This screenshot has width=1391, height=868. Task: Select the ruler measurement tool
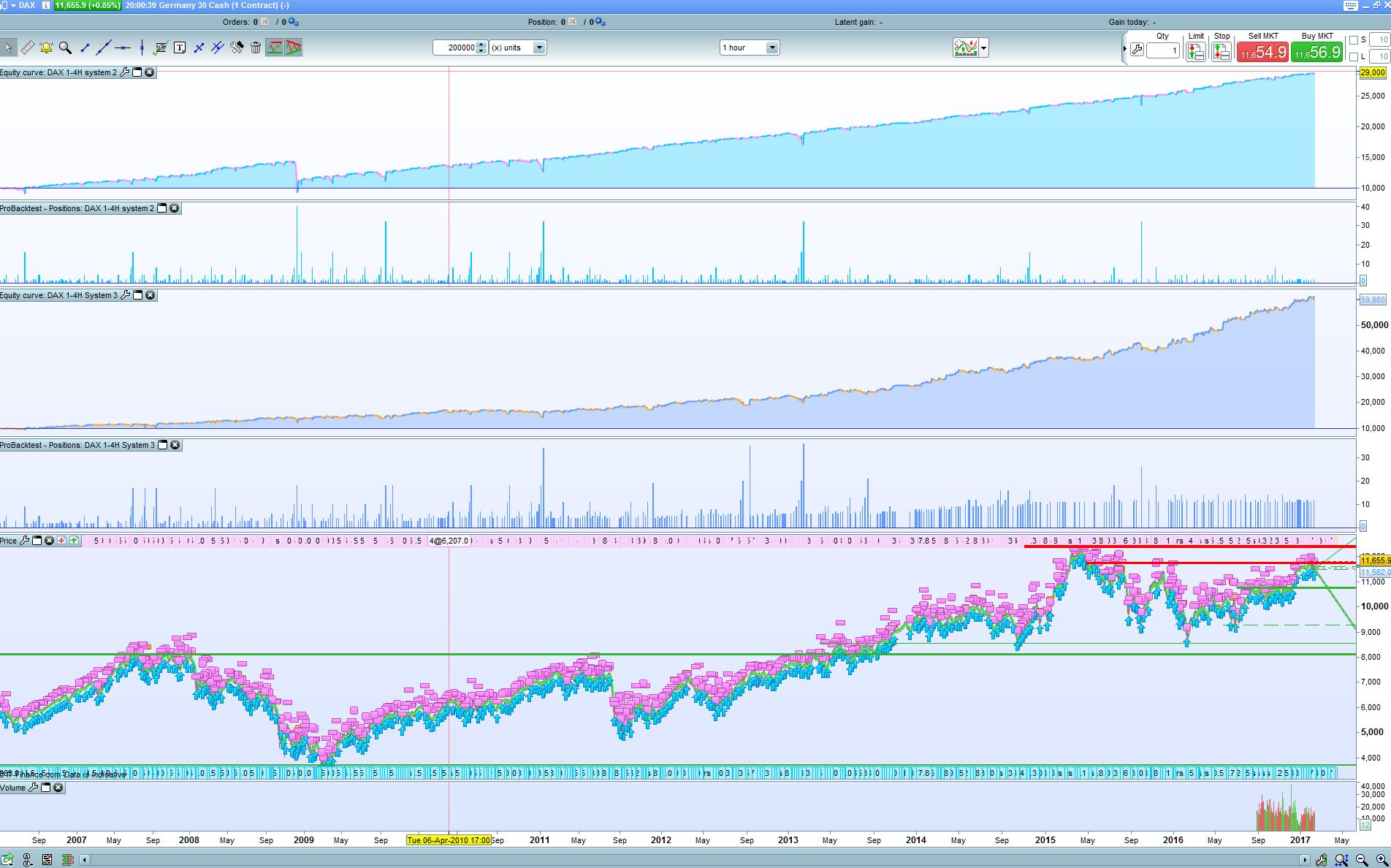(27, 47)
